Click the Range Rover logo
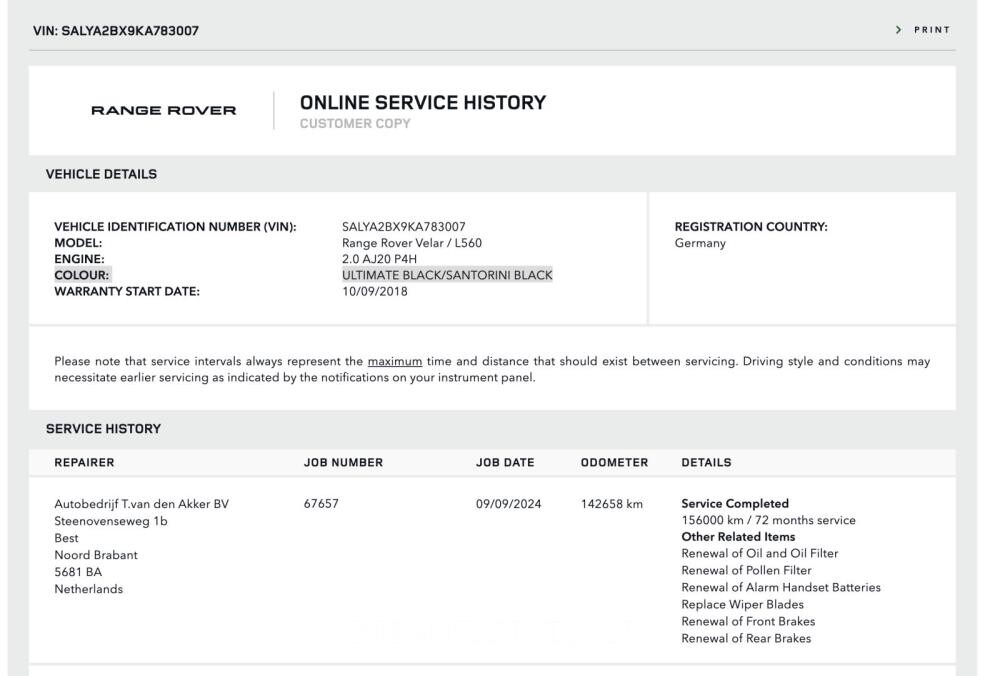Viewport: 1000px width, 676px height. tap(164, 110)
